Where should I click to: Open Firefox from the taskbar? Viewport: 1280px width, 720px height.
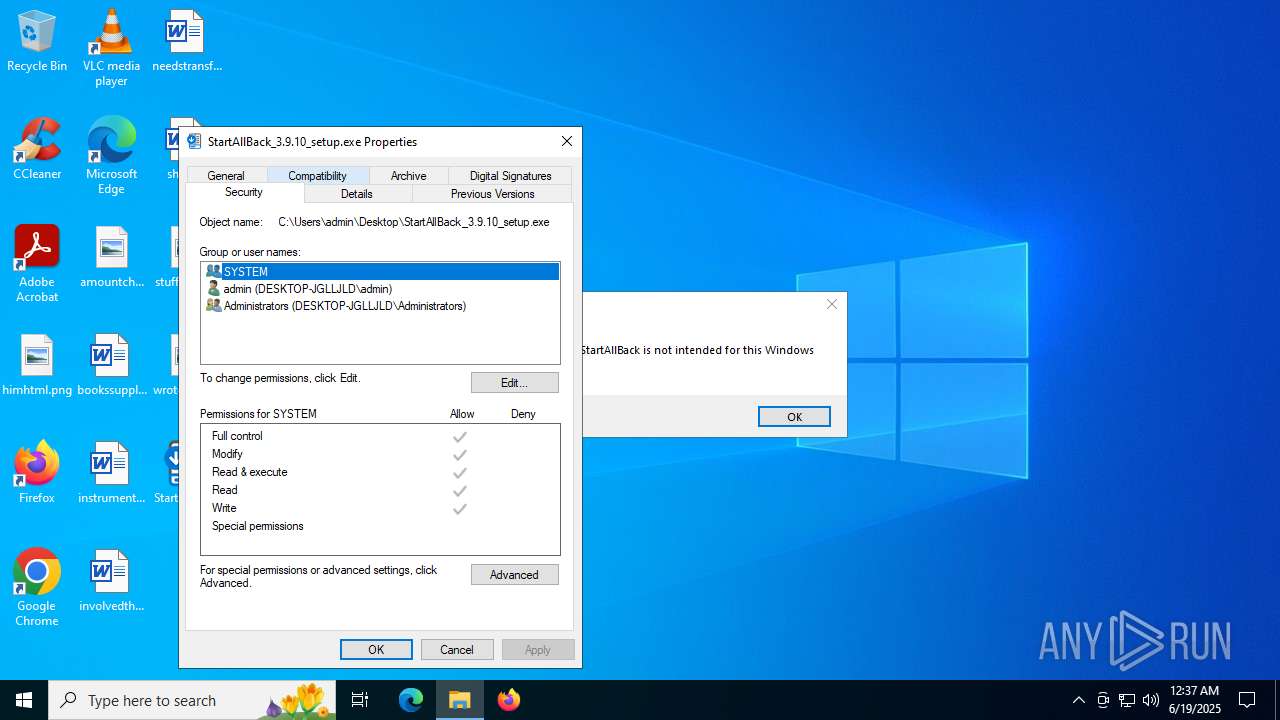pyautogui.click(x=509, y=700)
